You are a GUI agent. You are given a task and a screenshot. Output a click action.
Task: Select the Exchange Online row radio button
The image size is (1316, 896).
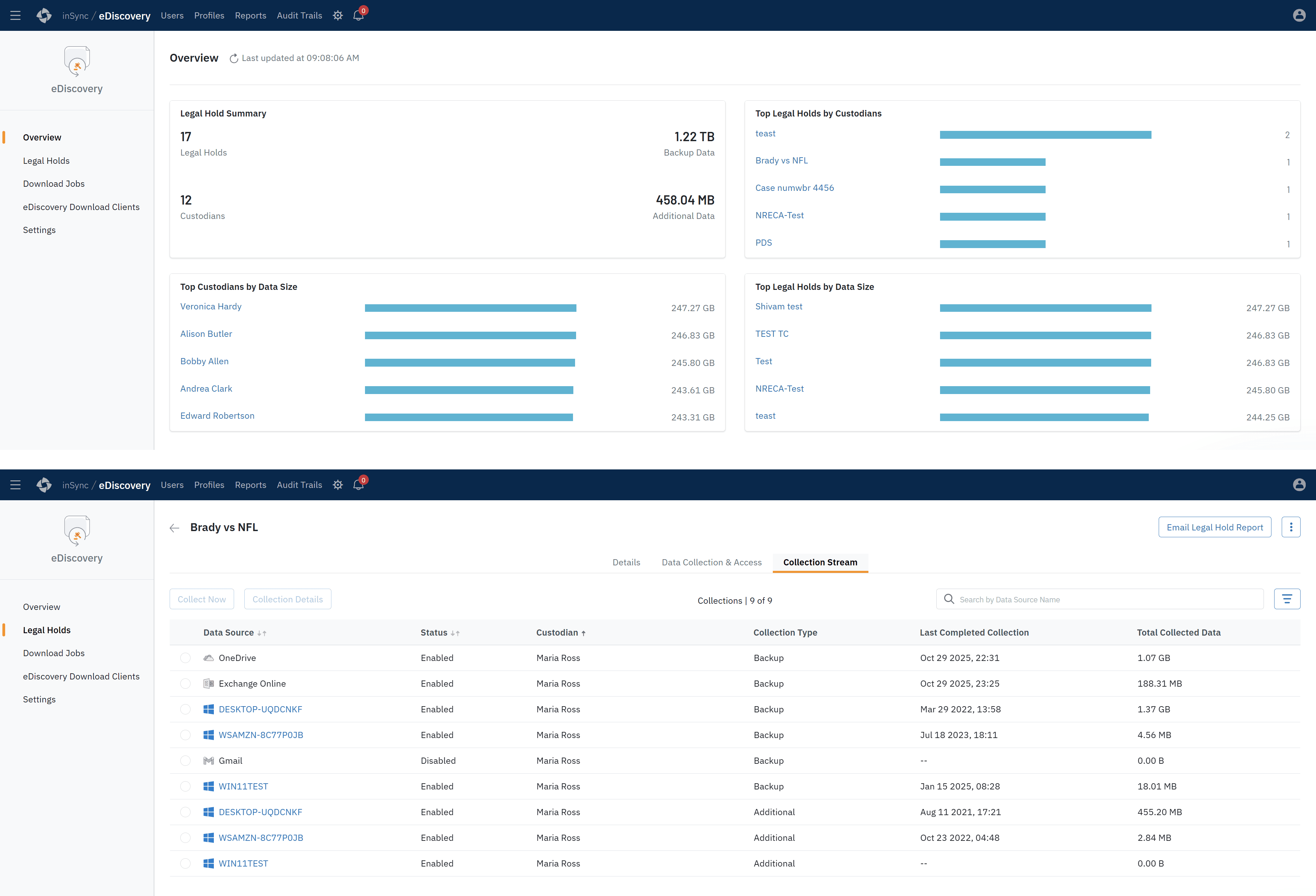coord(185,684)
